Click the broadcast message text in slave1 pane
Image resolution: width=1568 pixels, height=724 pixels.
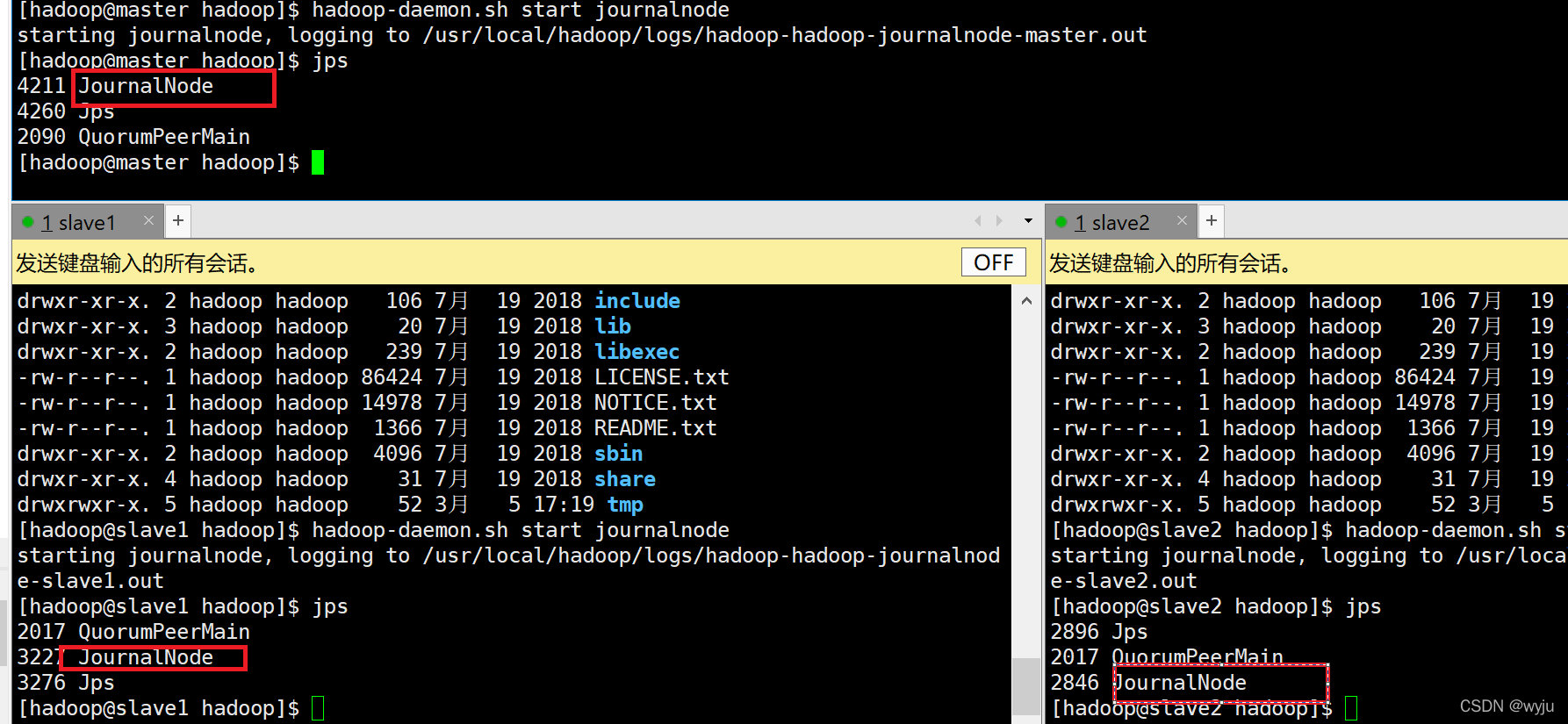click(x=137, y=263)
